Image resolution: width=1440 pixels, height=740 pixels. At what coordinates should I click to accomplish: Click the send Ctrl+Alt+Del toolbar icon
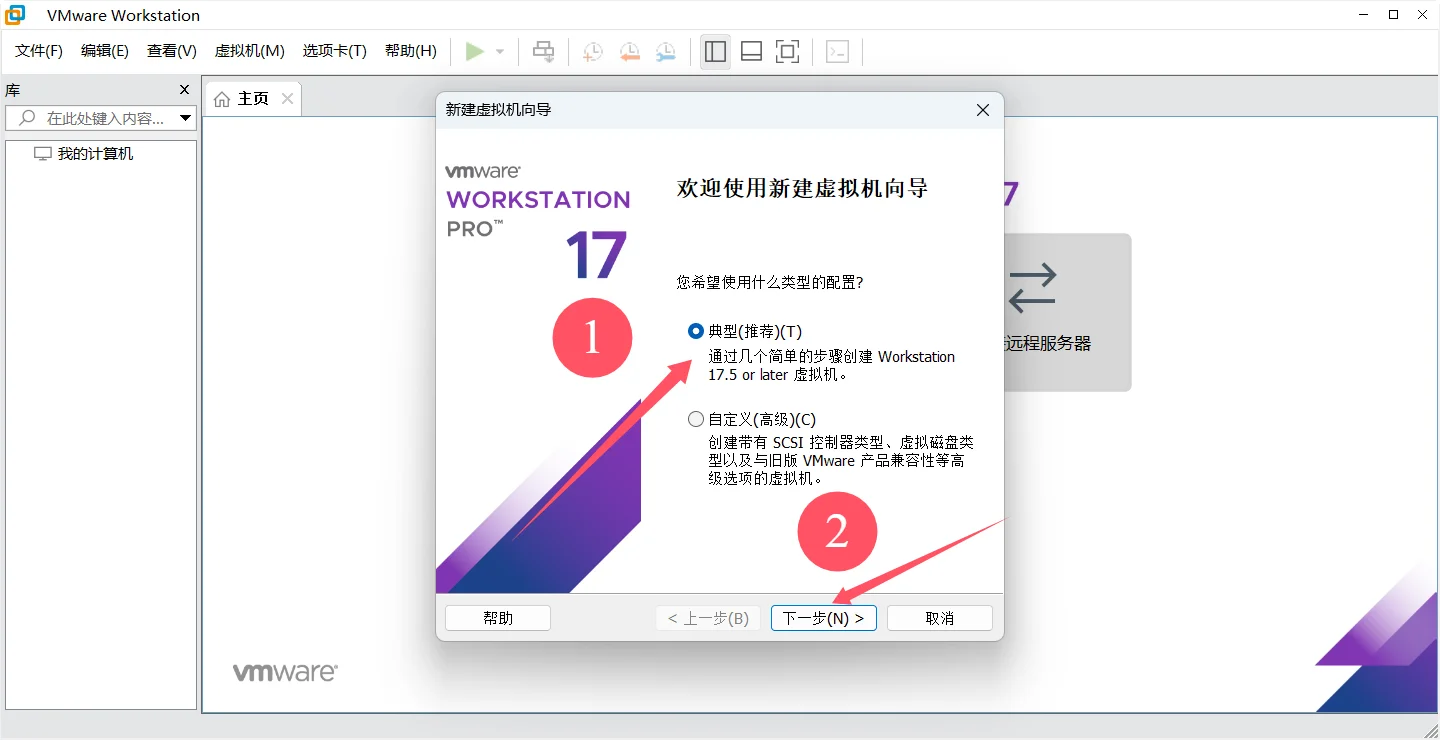(x=543, y=51)
